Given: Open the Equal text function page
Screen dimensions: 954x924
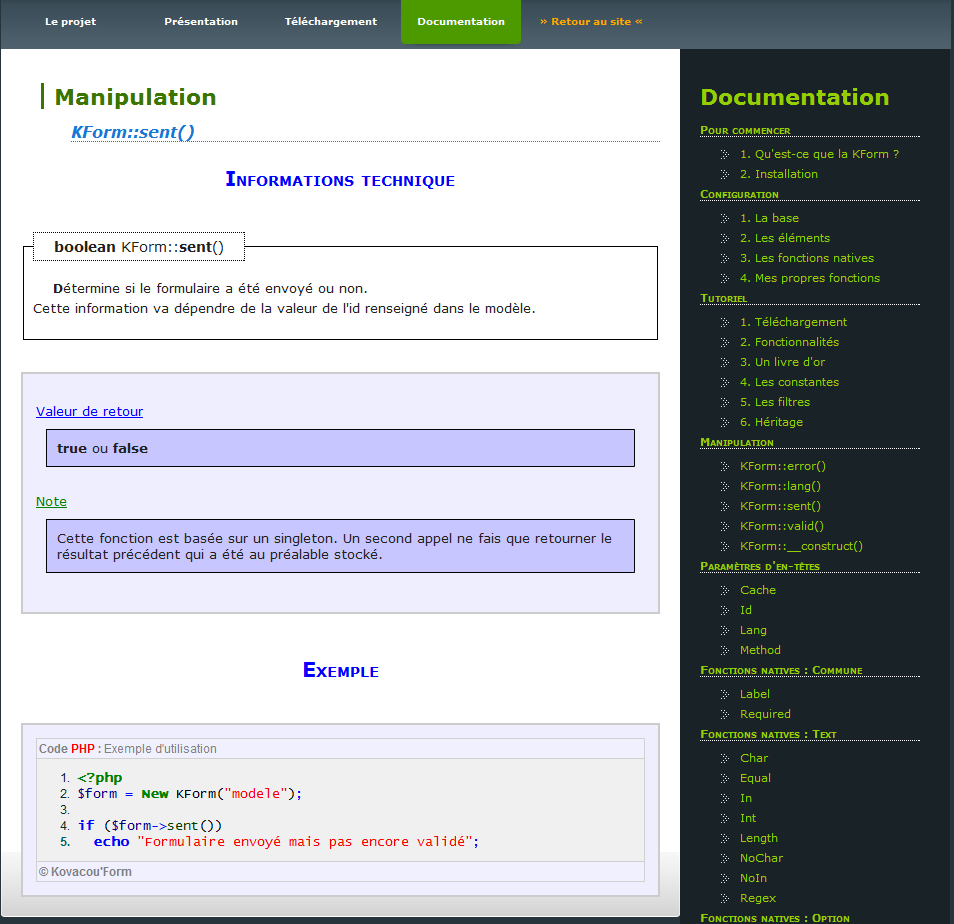Looking at the screenshot, I should (x=755, y=779).
